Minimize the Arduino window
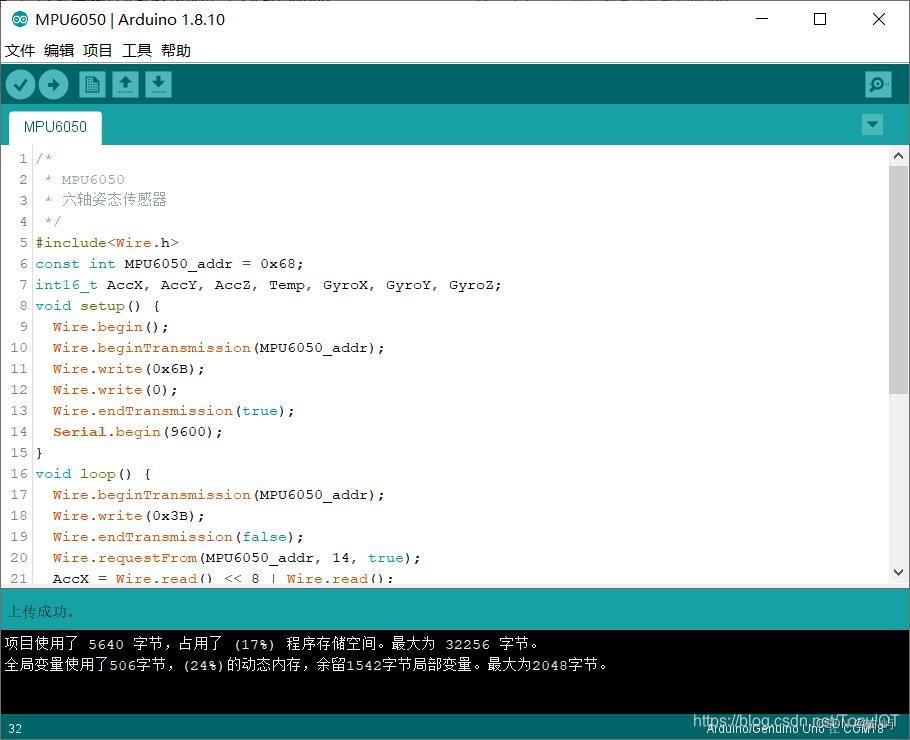This screenshot has height=740, width=910. click(x=762, y=19)
